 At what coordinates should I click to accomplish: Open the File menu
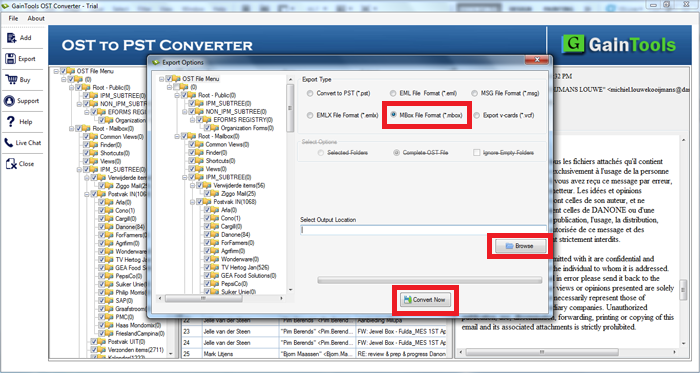[x=13, y=18]
